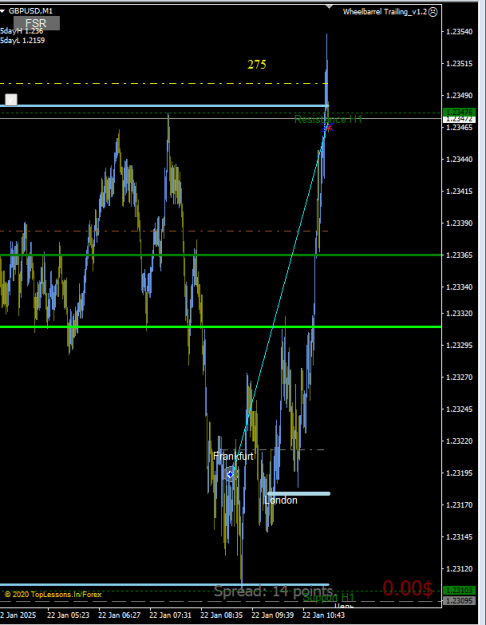Click the 5dayL 1.2159 label
486x625 pixels.
pyautogui.click(x=23, y=40)
